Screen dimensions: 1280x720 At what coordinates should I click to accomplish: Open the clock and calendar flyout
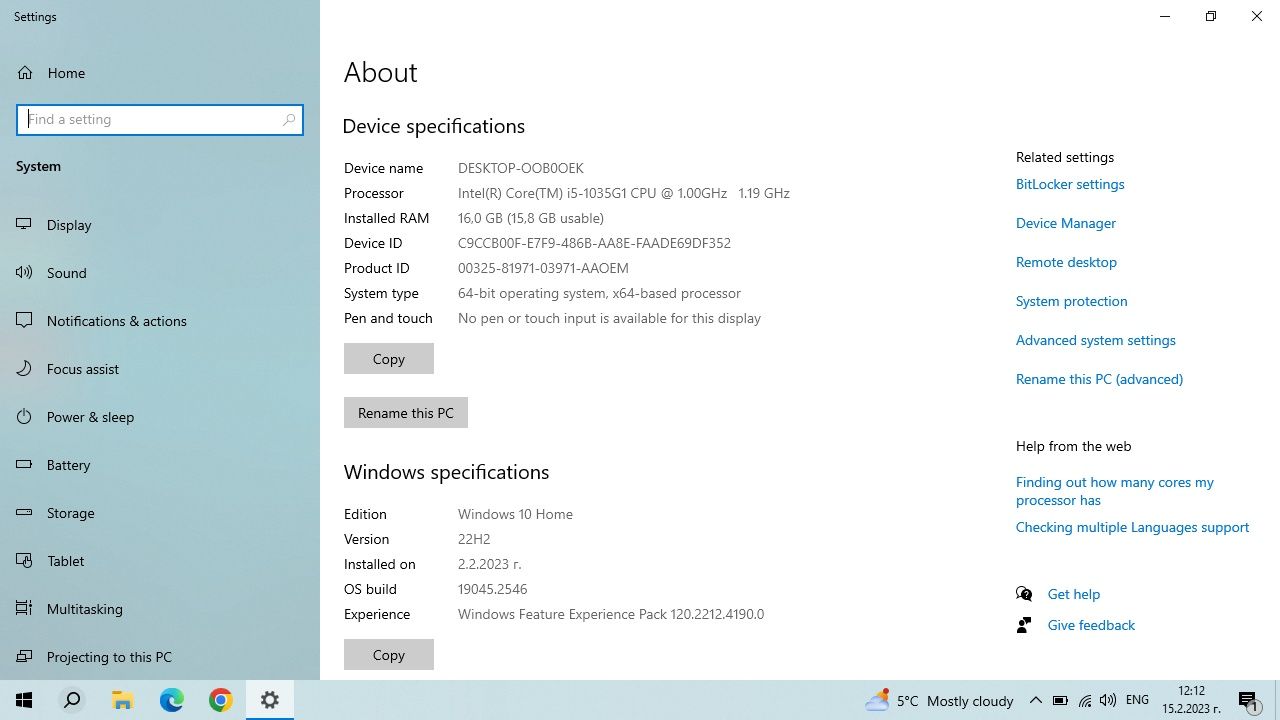click(x=1191, y=700)
